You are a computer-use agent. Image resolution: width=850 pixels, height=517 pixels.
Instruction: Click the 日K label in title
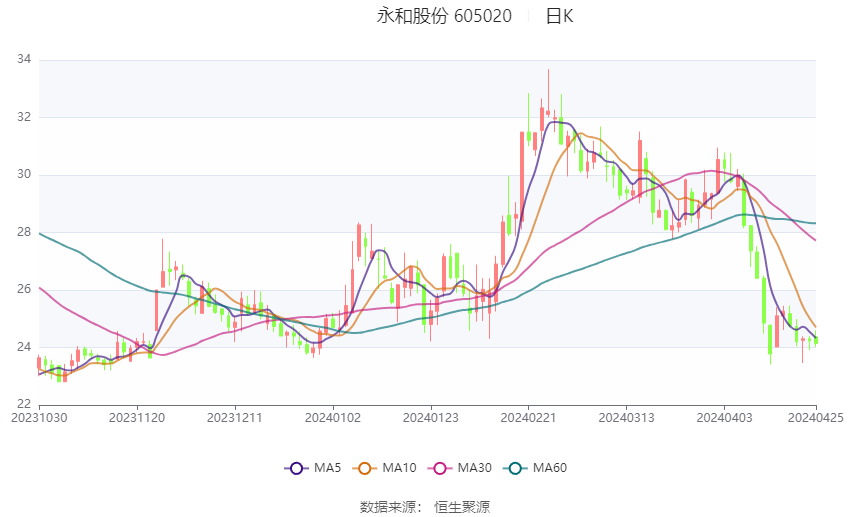pyautogui.click(x=559, y=16)
